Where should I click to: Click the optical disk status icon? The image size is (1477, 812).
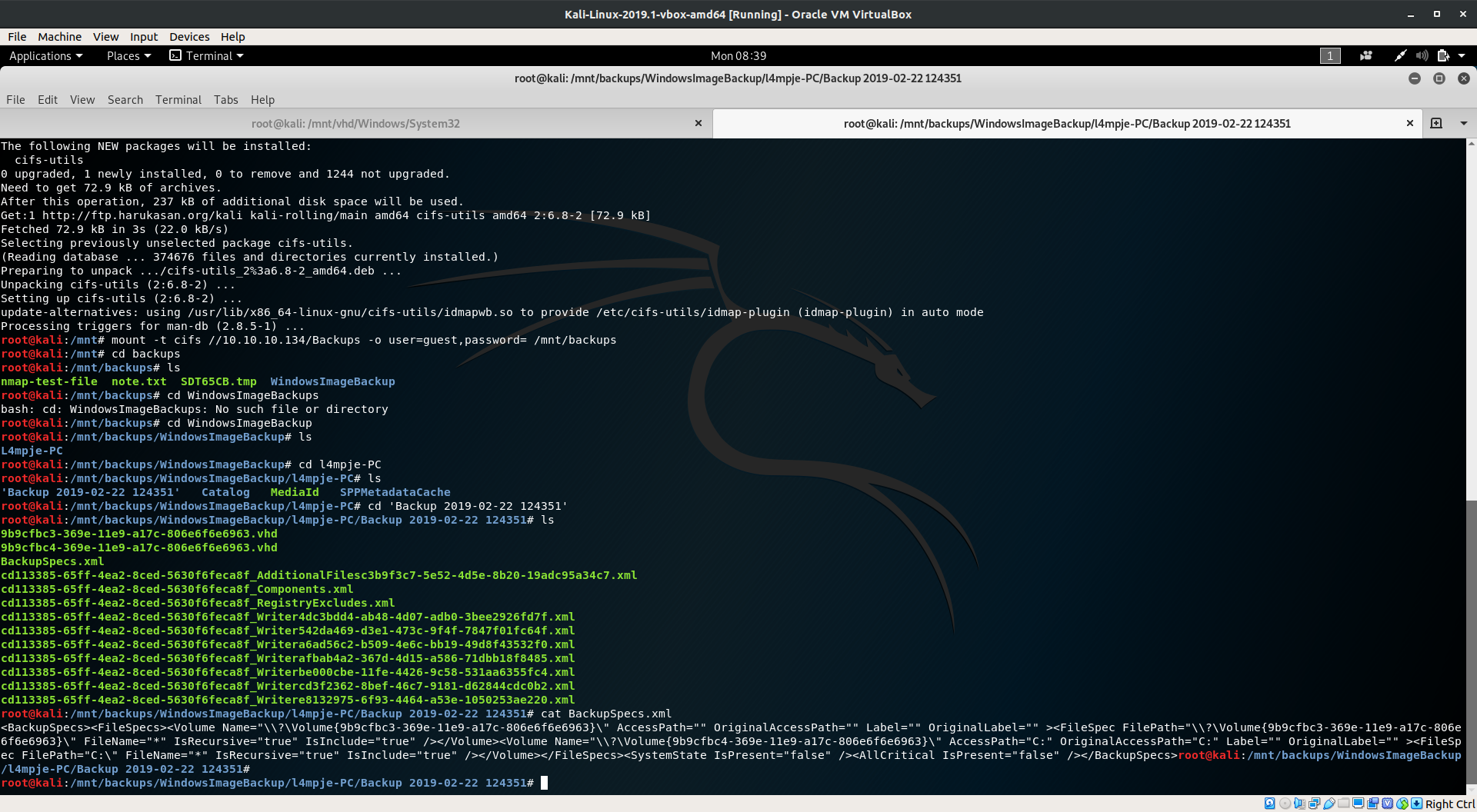[1285, 804]
